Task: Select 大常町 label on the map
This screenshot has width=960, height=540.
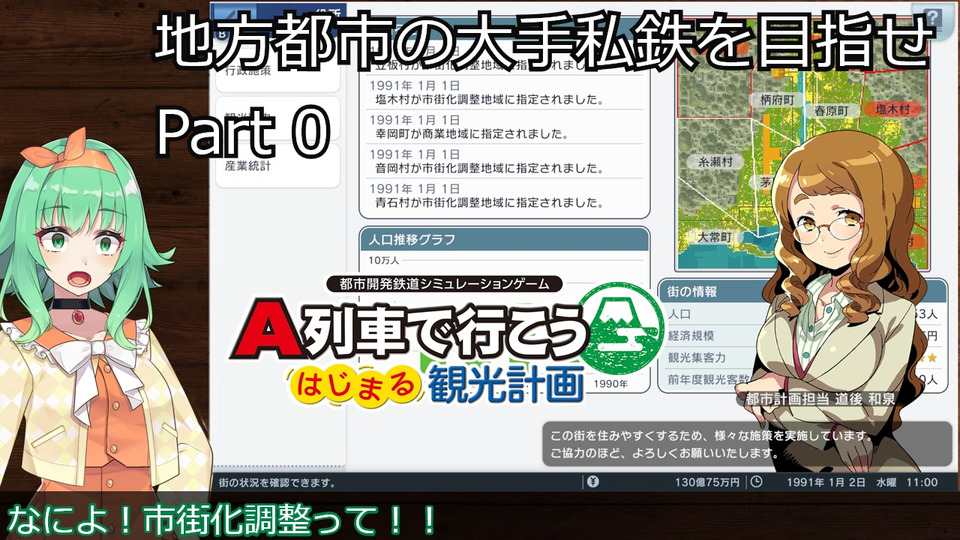Action: (715, 236)
